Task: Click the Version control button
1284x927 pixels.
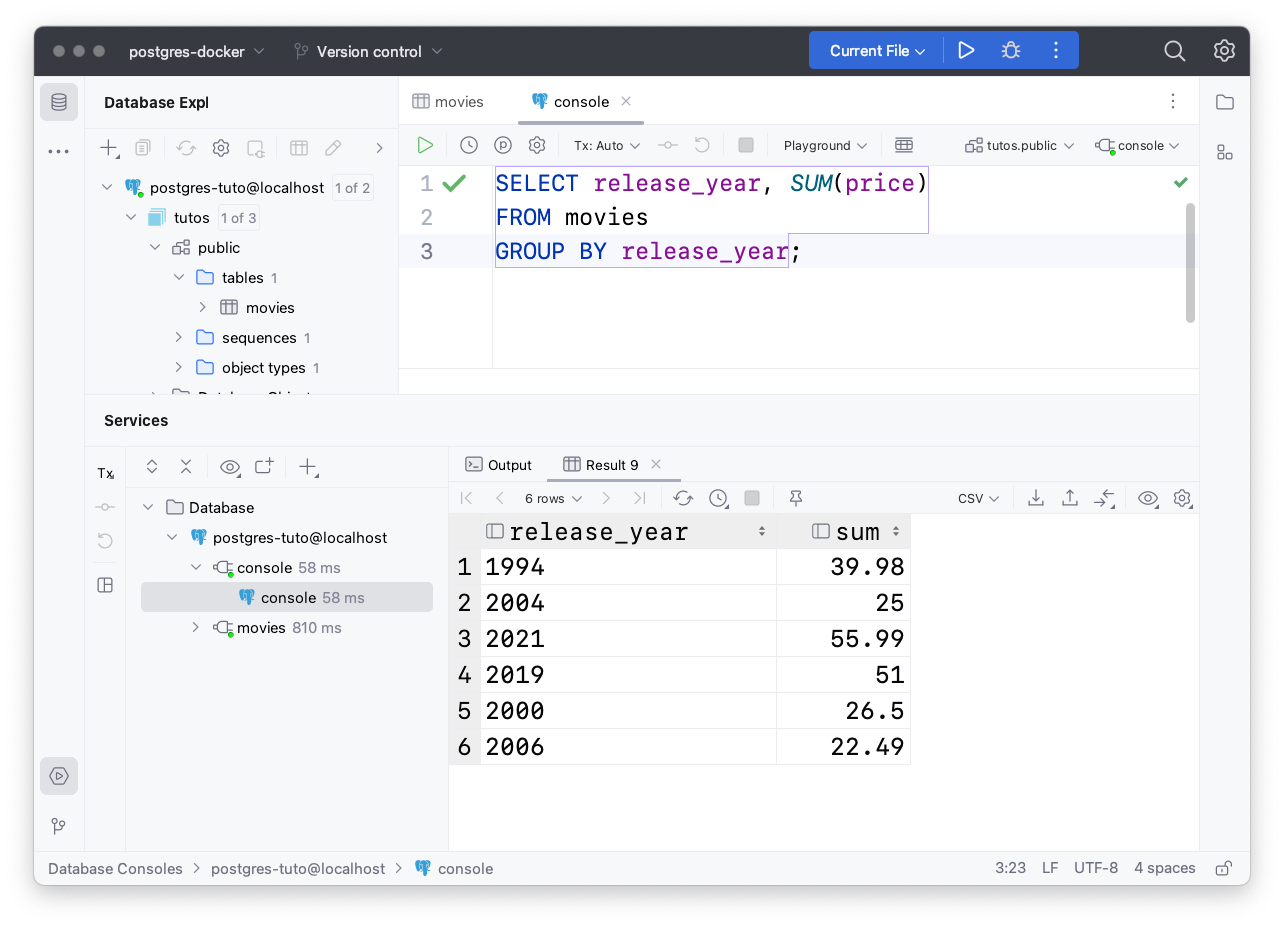Action: (x=368, y=51)
